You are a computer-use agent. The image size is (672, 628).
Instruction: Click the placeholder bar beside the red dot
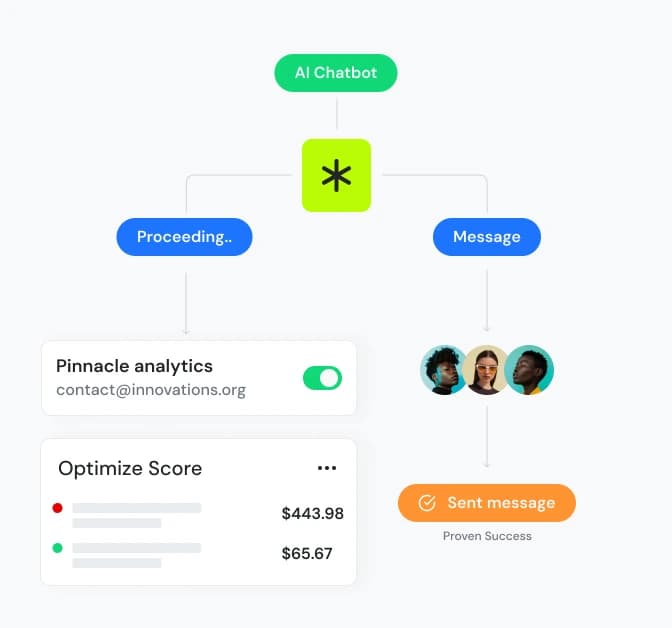[137, 508]
